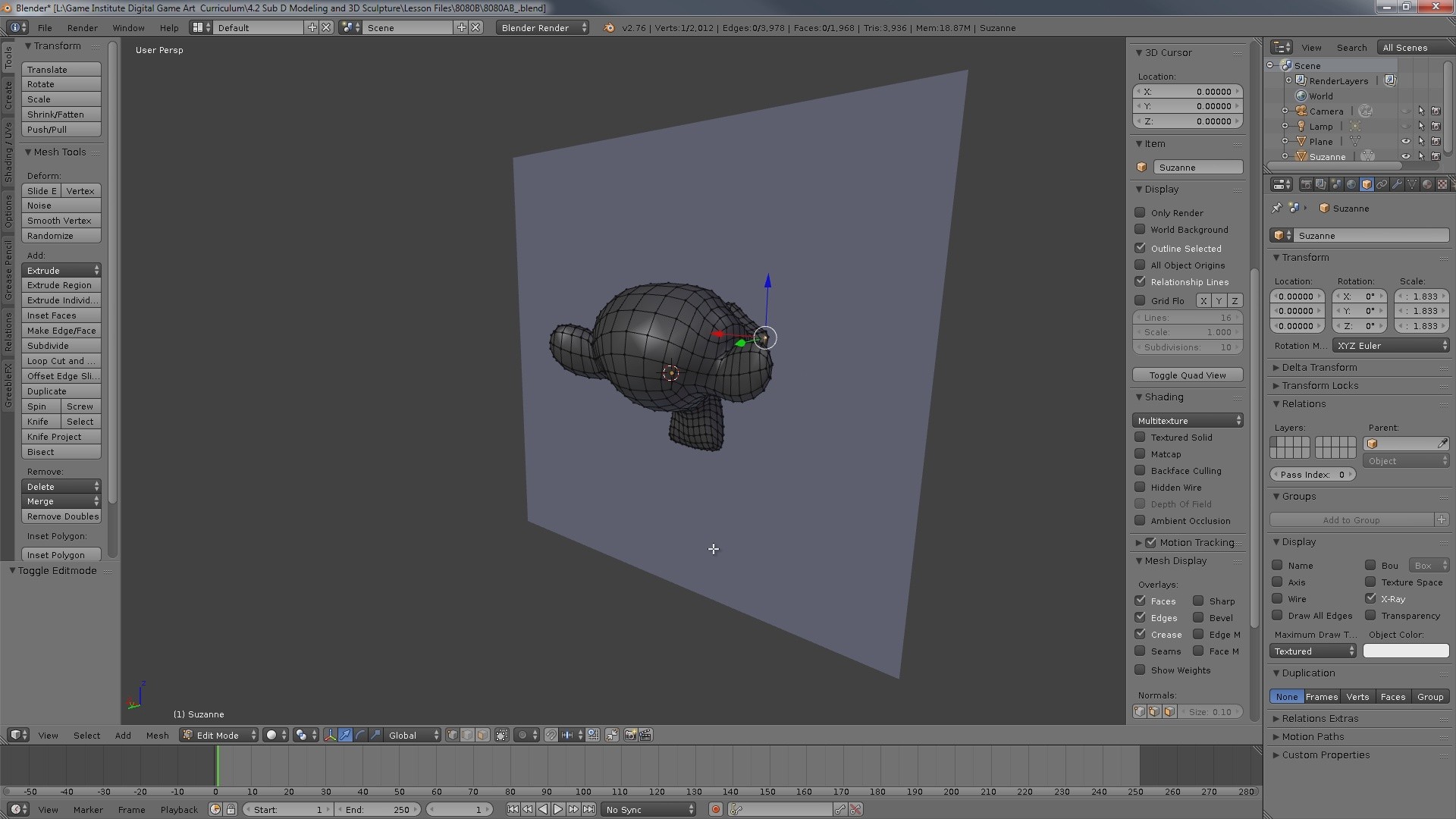Click the Normals Size value slider

click(x=1210, y=711)
